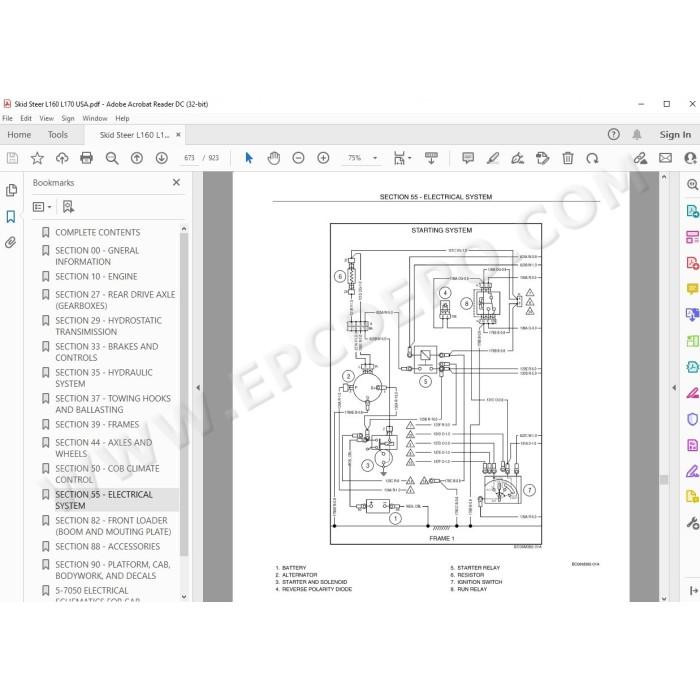The height and width of the screenshot is (700, 700).
Task: Open the Edit menu
Action: point(26,118)
